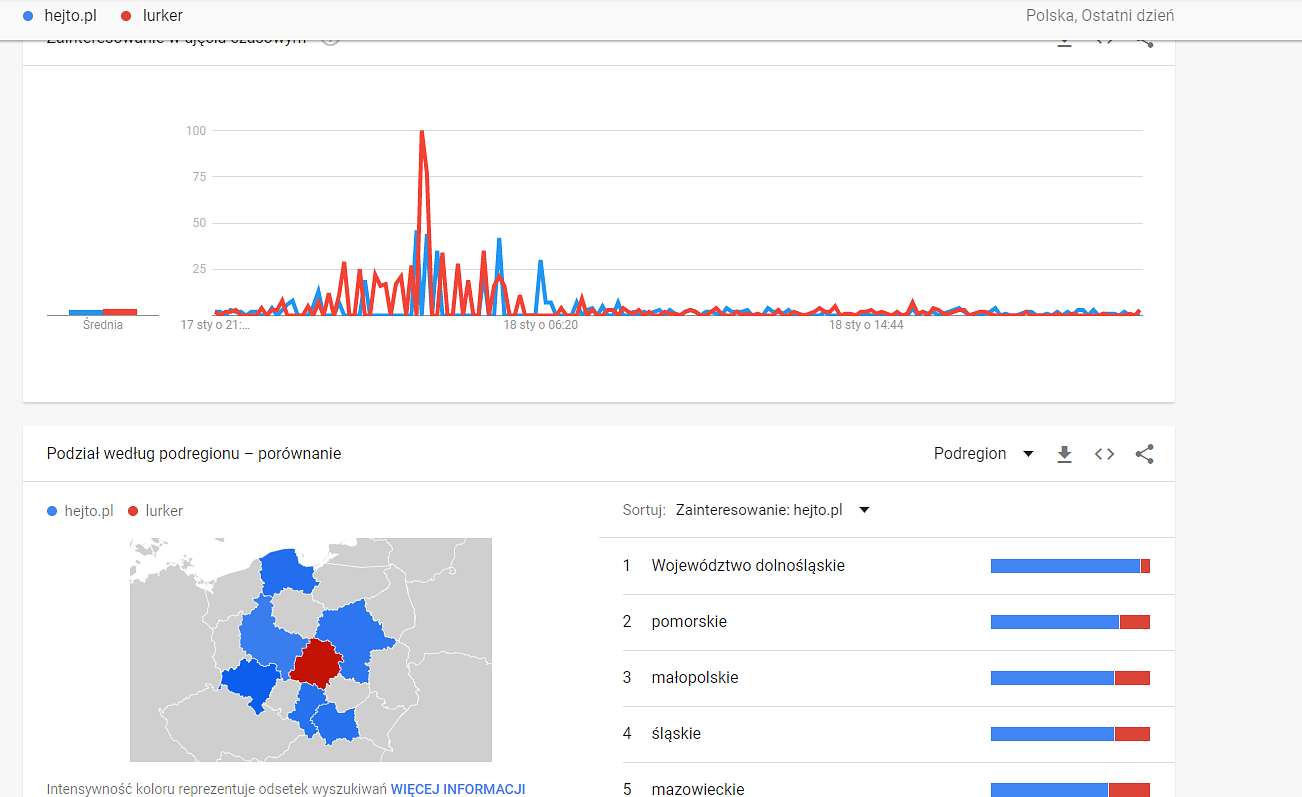This screenshot has width=1302, height=797.
Task: Click the hejto.pl term in top bar
Action: [70, 16]
